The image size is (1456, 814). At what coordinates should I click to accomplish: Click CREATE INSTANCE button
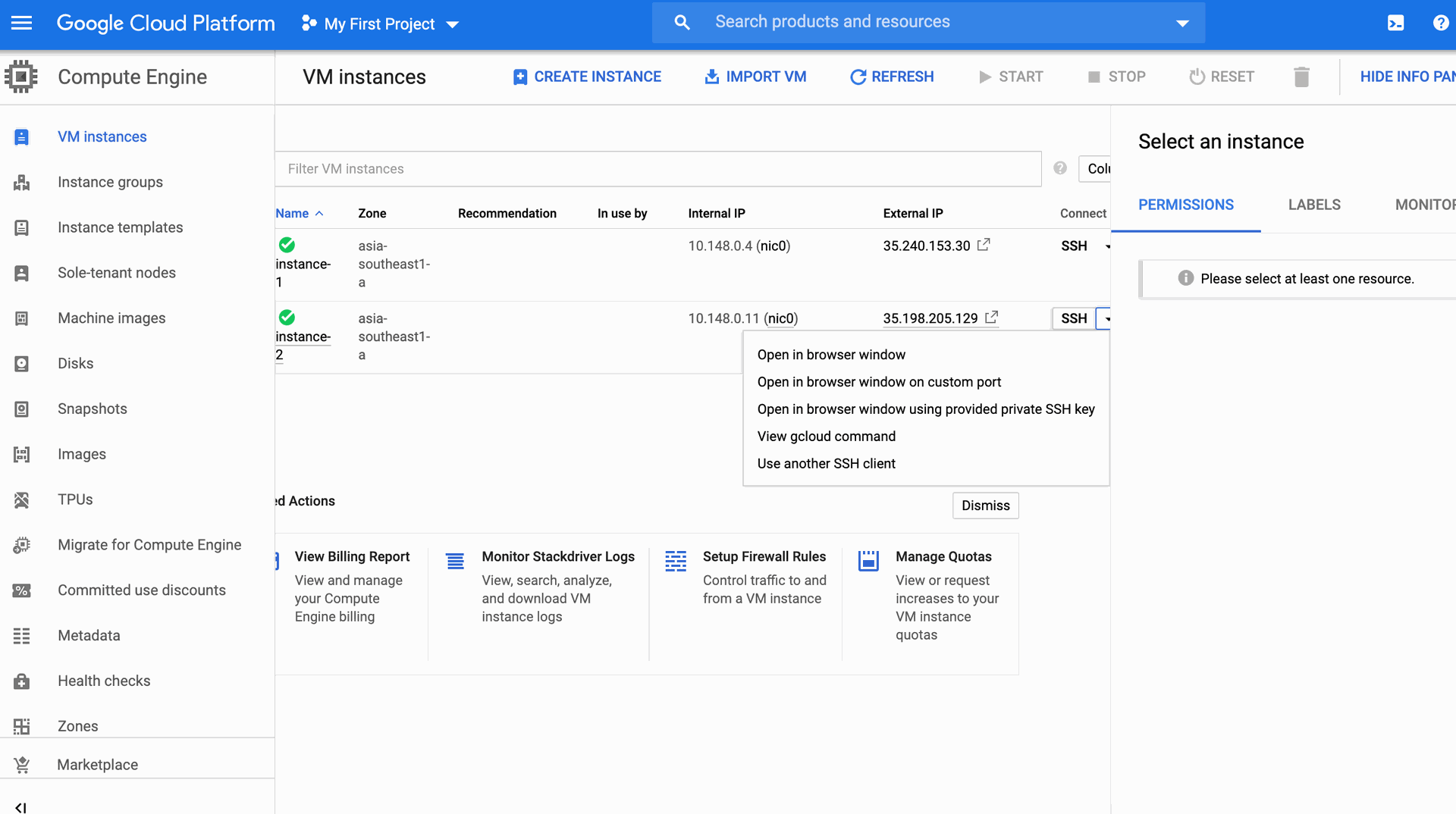click(x=587, y=77)
